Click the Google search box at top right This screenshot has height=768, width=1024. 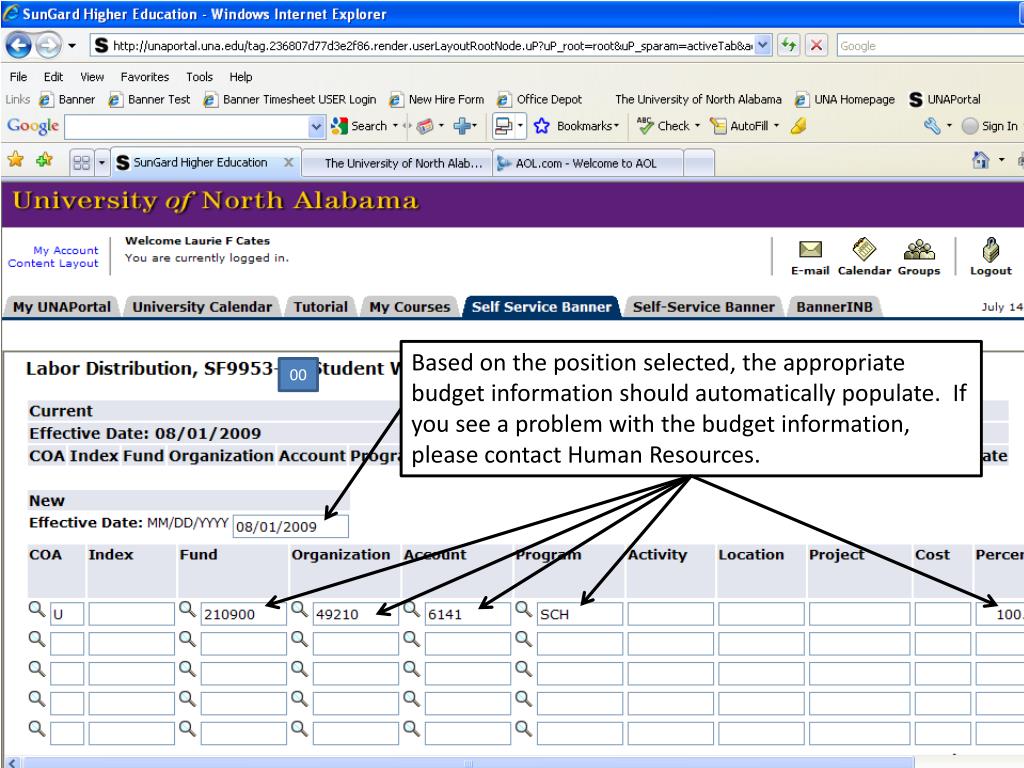click(x=930, y=46)
